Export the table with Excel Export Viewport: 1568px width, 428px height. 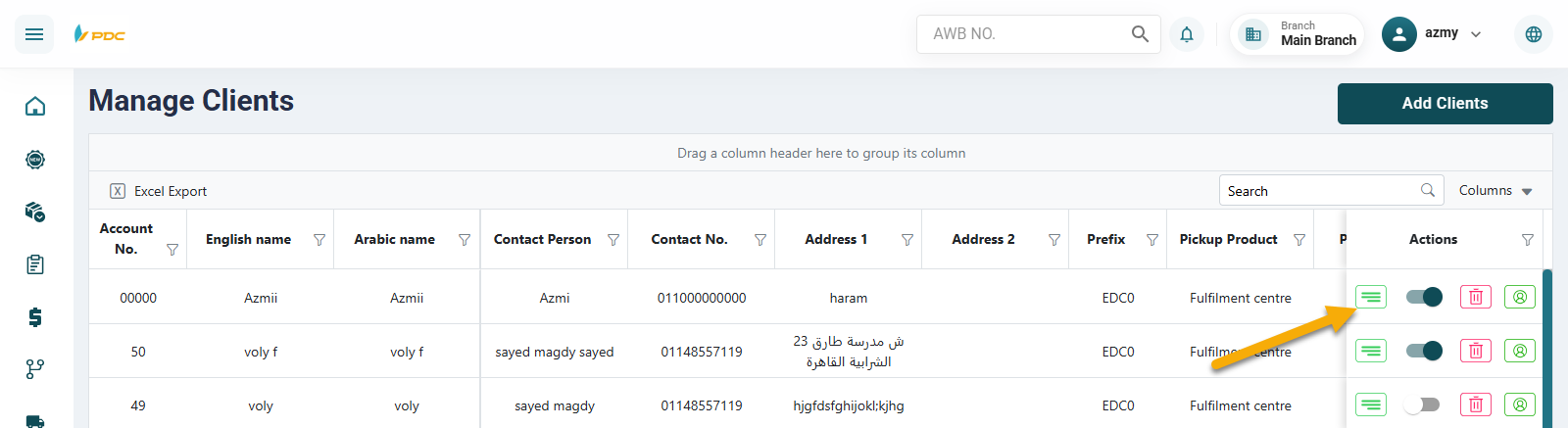click(x=159, y=192)
